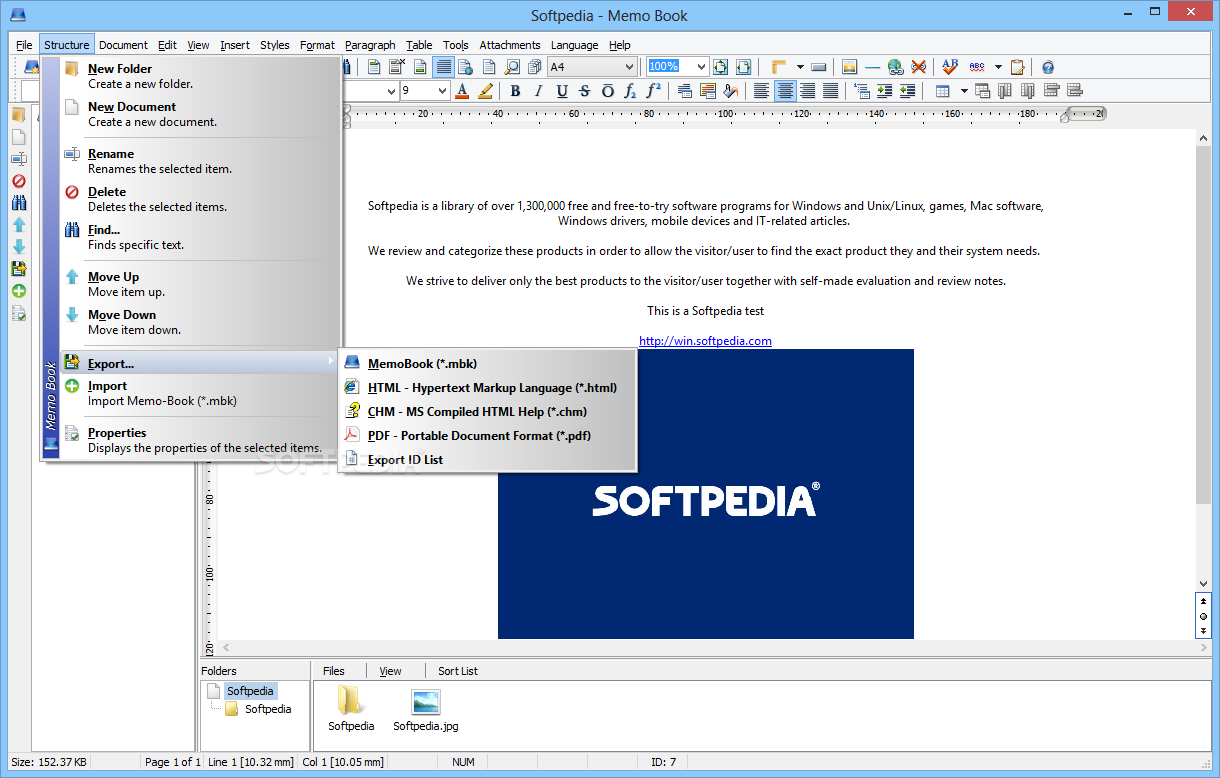Viewport: 1220px width, 778px height.
Task: Click the superscript f² icon
Action: [x=653, y=91]
